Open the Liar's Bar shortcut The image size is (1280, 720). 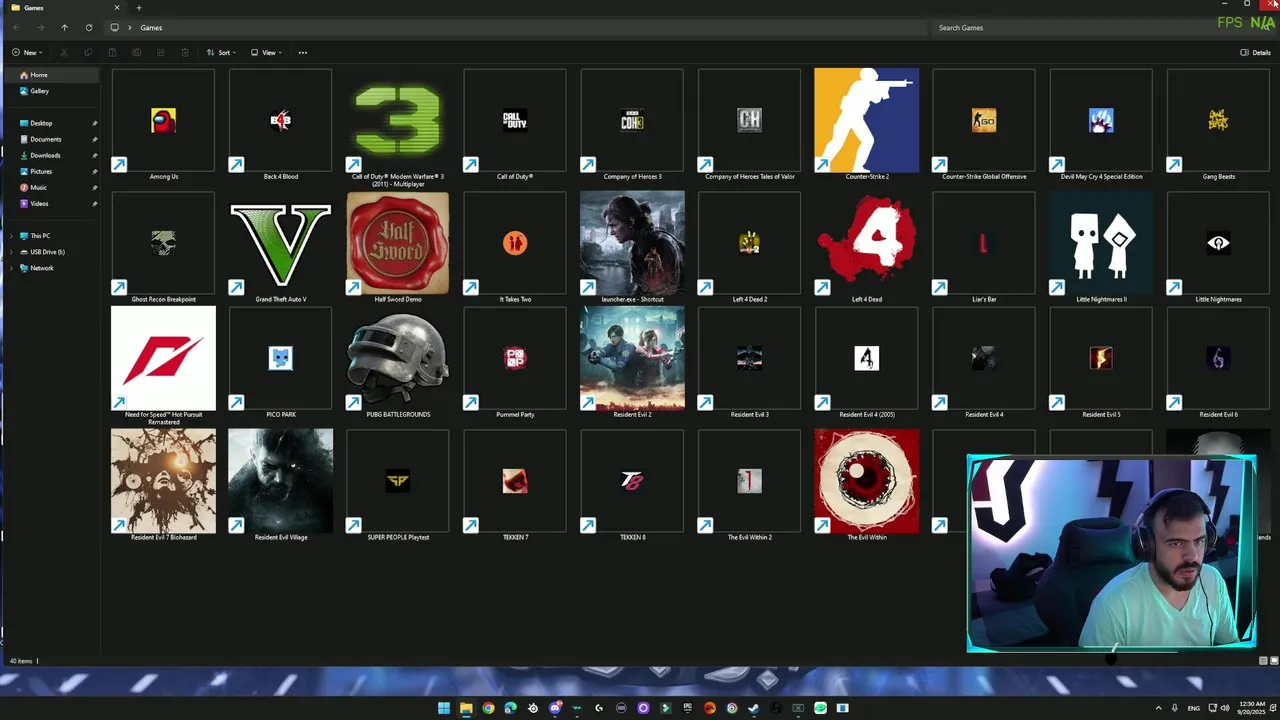point(984,247)
